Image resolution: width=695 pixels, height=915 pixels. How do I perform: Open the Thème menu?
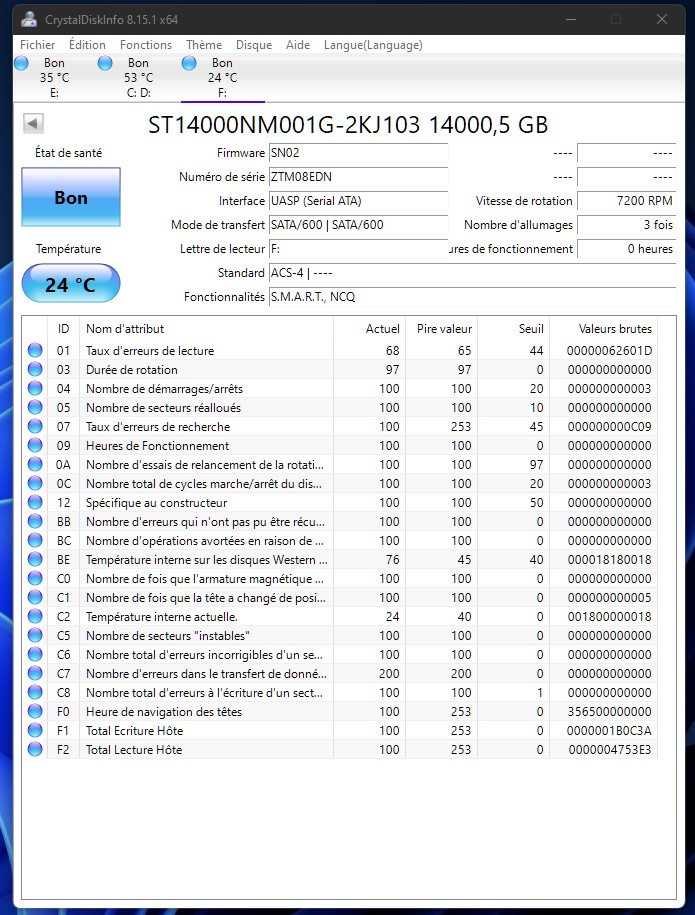tap(204, 45)
